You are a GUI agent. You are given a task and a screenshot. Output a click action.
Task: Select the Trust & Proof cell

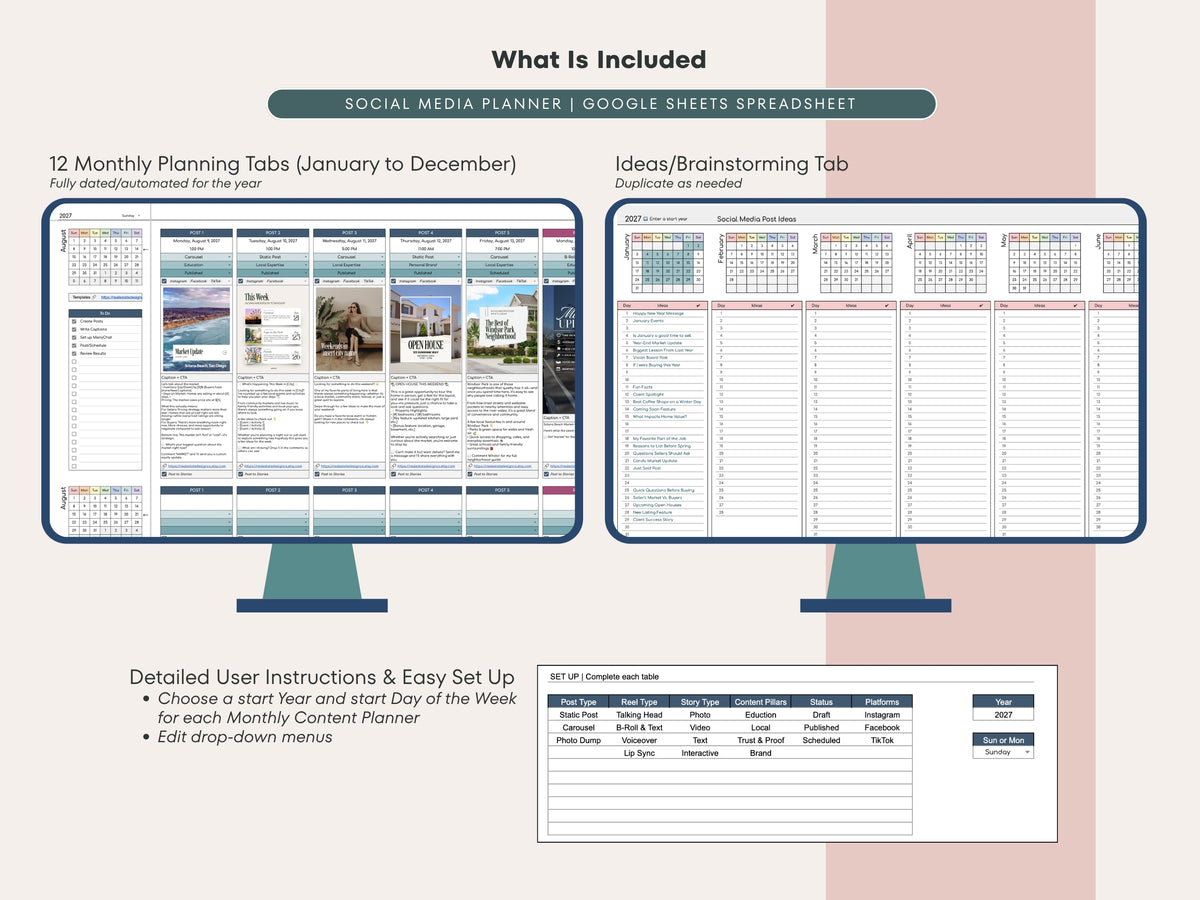[x=760, y=740]
